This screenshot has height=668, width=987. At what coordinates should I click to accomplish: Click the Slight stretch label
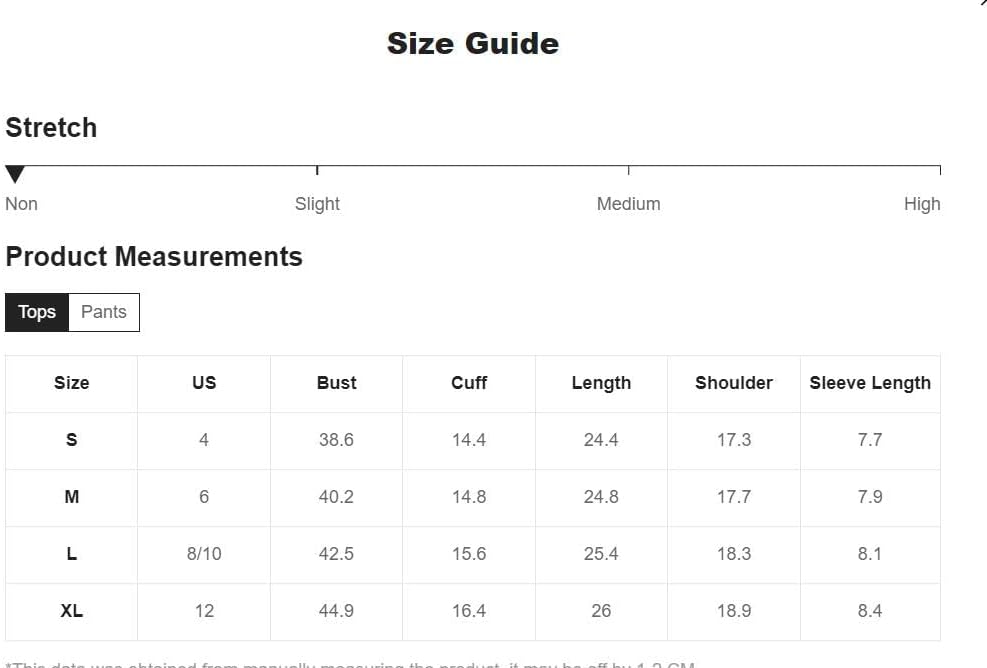click(317, 204)
